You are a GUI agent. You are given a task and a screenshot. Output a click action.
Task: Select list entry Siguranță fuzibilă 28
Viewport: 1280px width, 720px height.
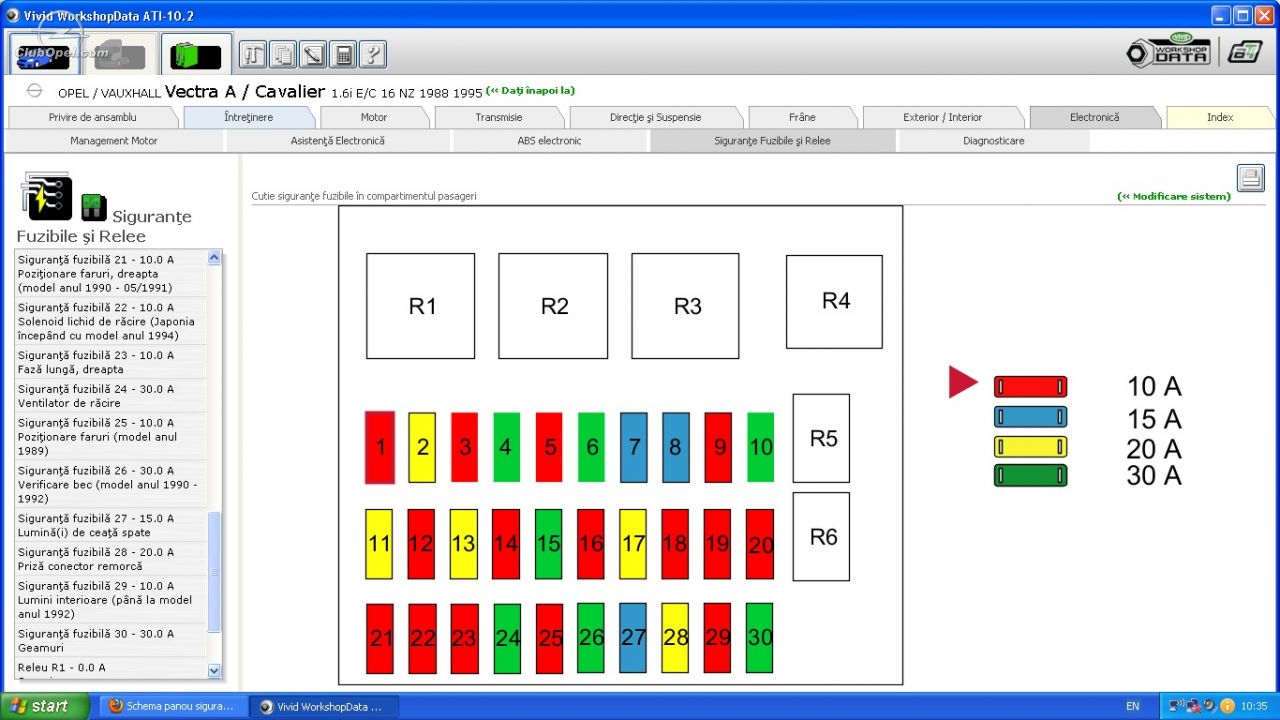[x=111, y=559]
